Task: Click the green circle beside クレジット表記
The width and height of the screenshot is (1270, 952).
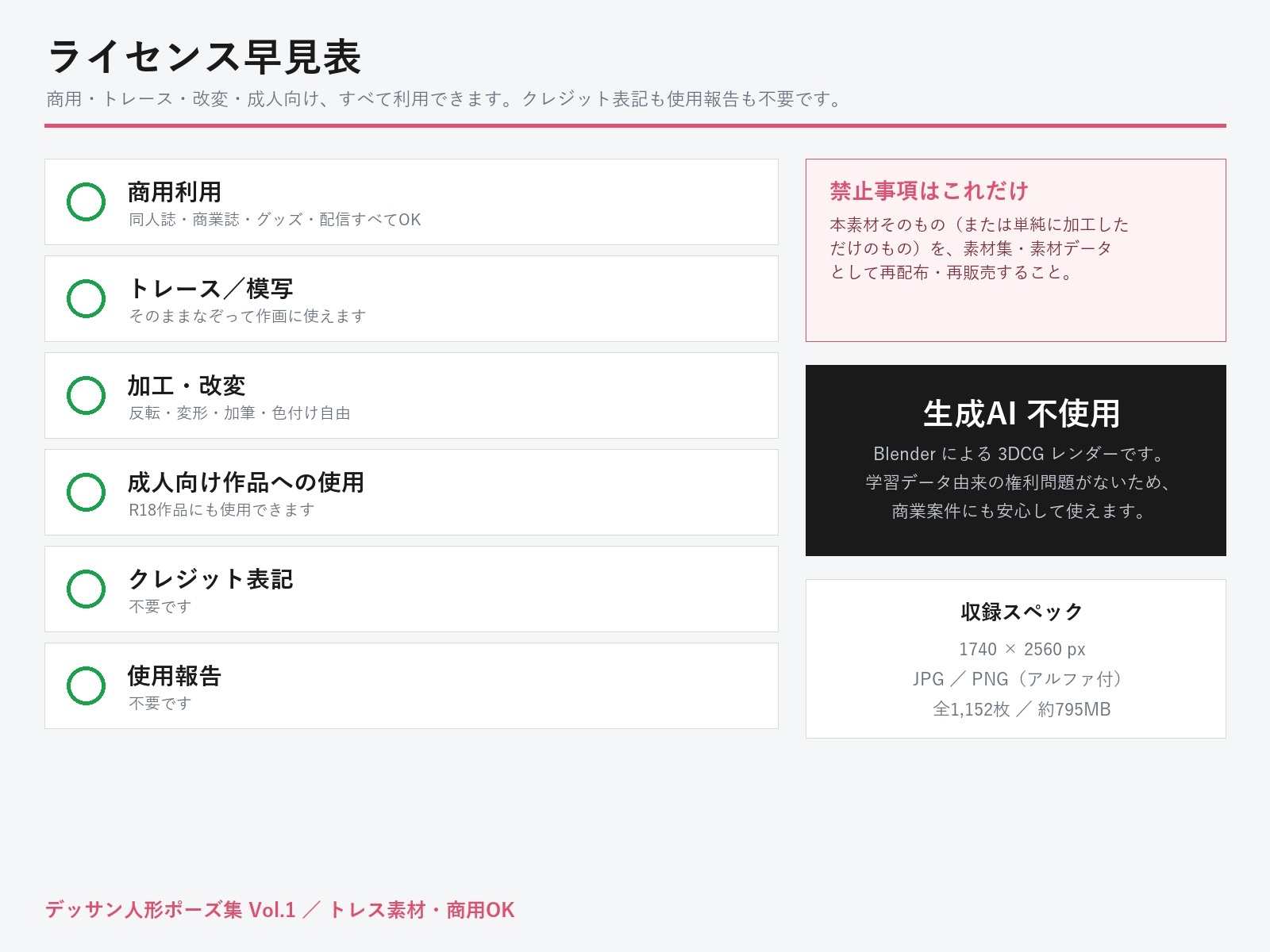Action: tap(86, 589)
